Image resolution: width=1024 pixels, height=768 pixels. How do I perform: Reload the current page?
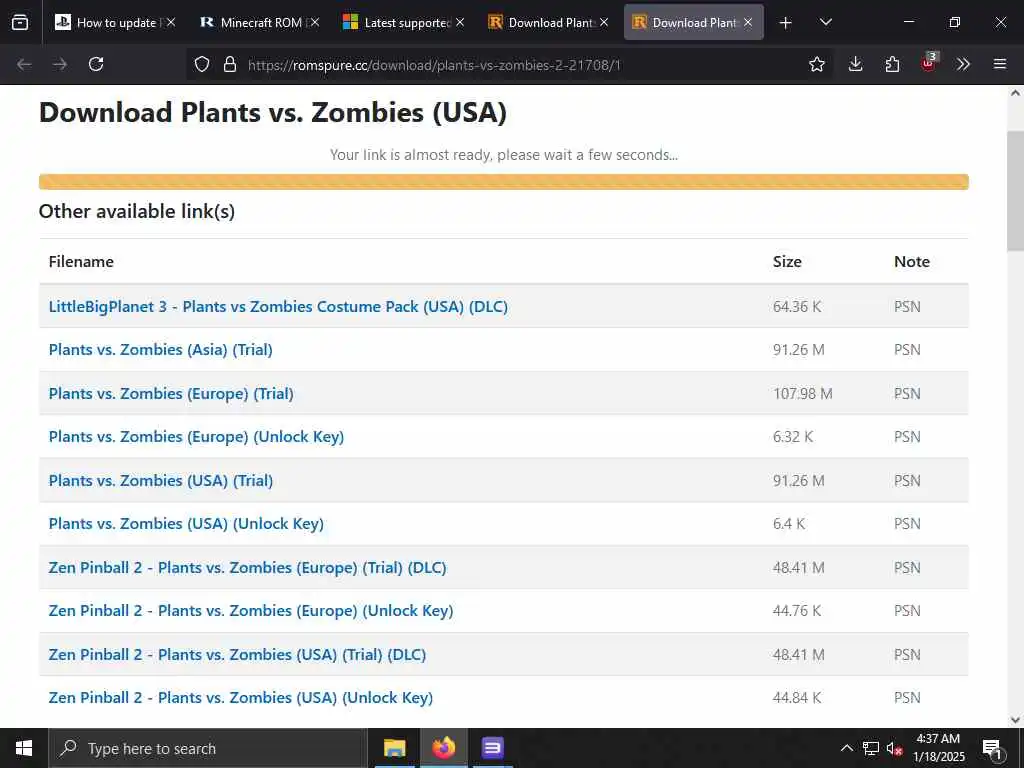(96, 64)
